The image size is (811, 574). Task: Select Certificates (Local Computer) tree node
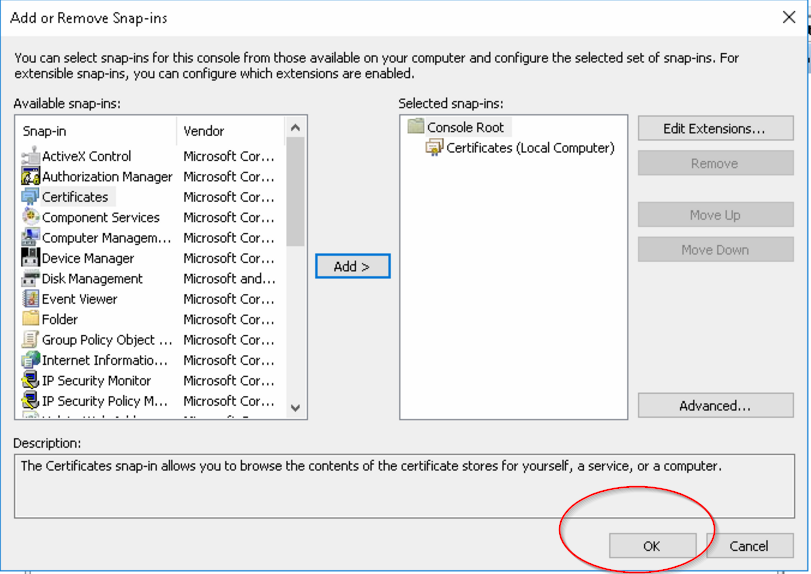tap(530, 148)
